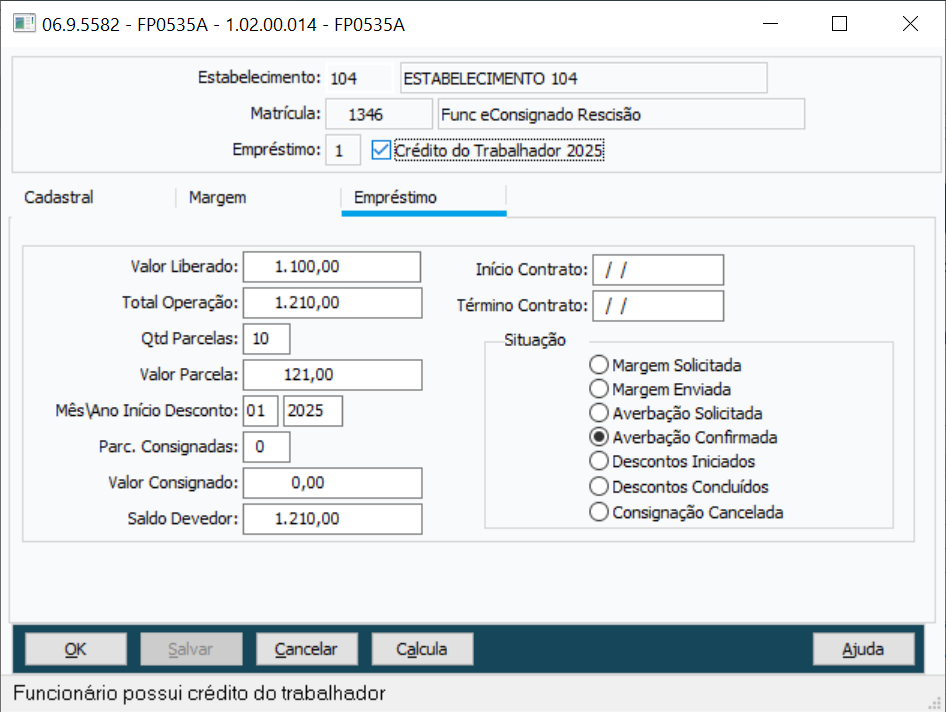The height and width of the screenshot is (712, 946).
Task: Confirm with the OK button
Action: click(x=75, y=649)
